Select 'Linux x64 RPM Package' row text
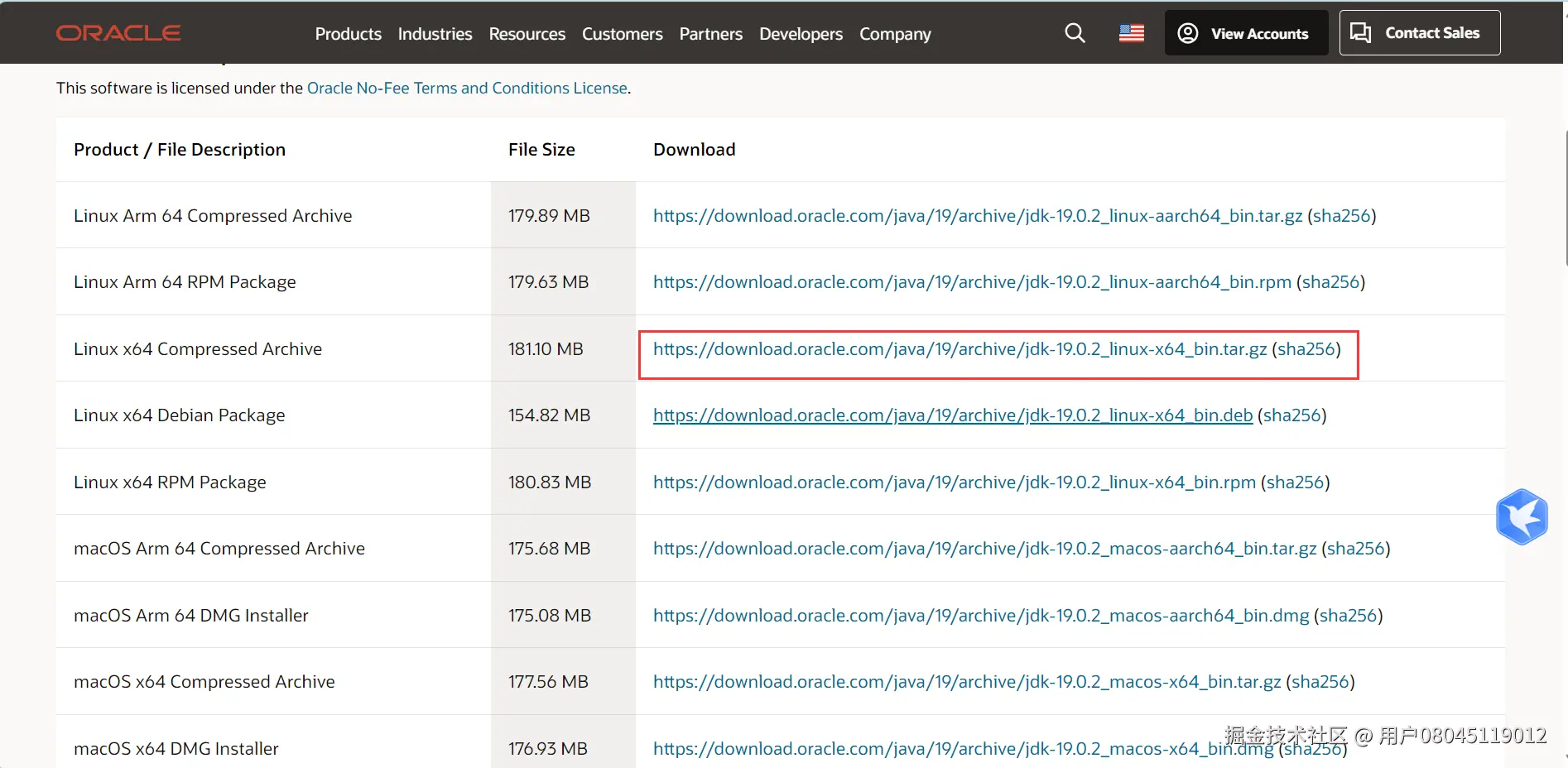 (170, 482)
